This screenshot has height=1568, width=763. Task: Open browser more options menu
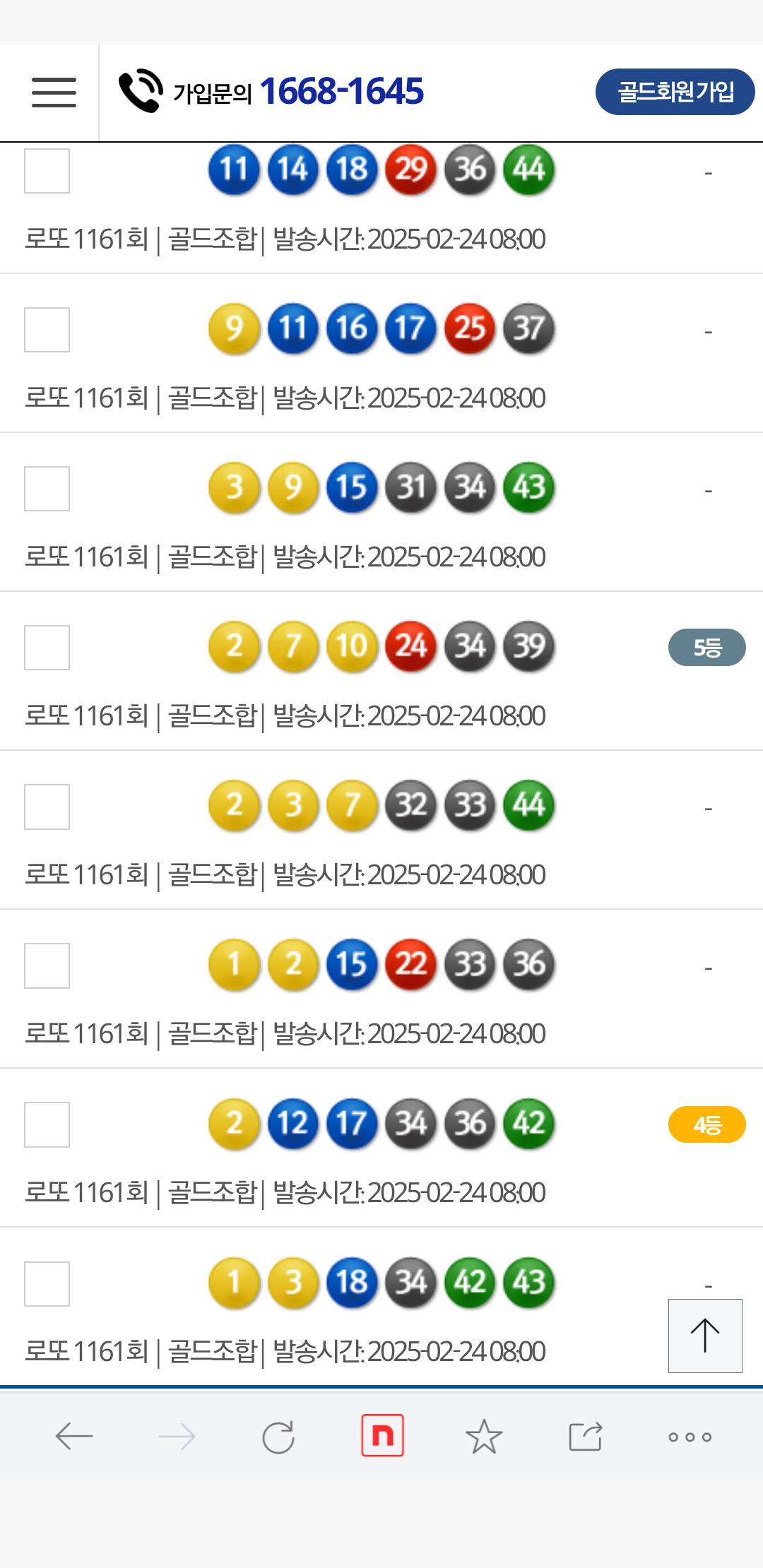point(690,1437)
